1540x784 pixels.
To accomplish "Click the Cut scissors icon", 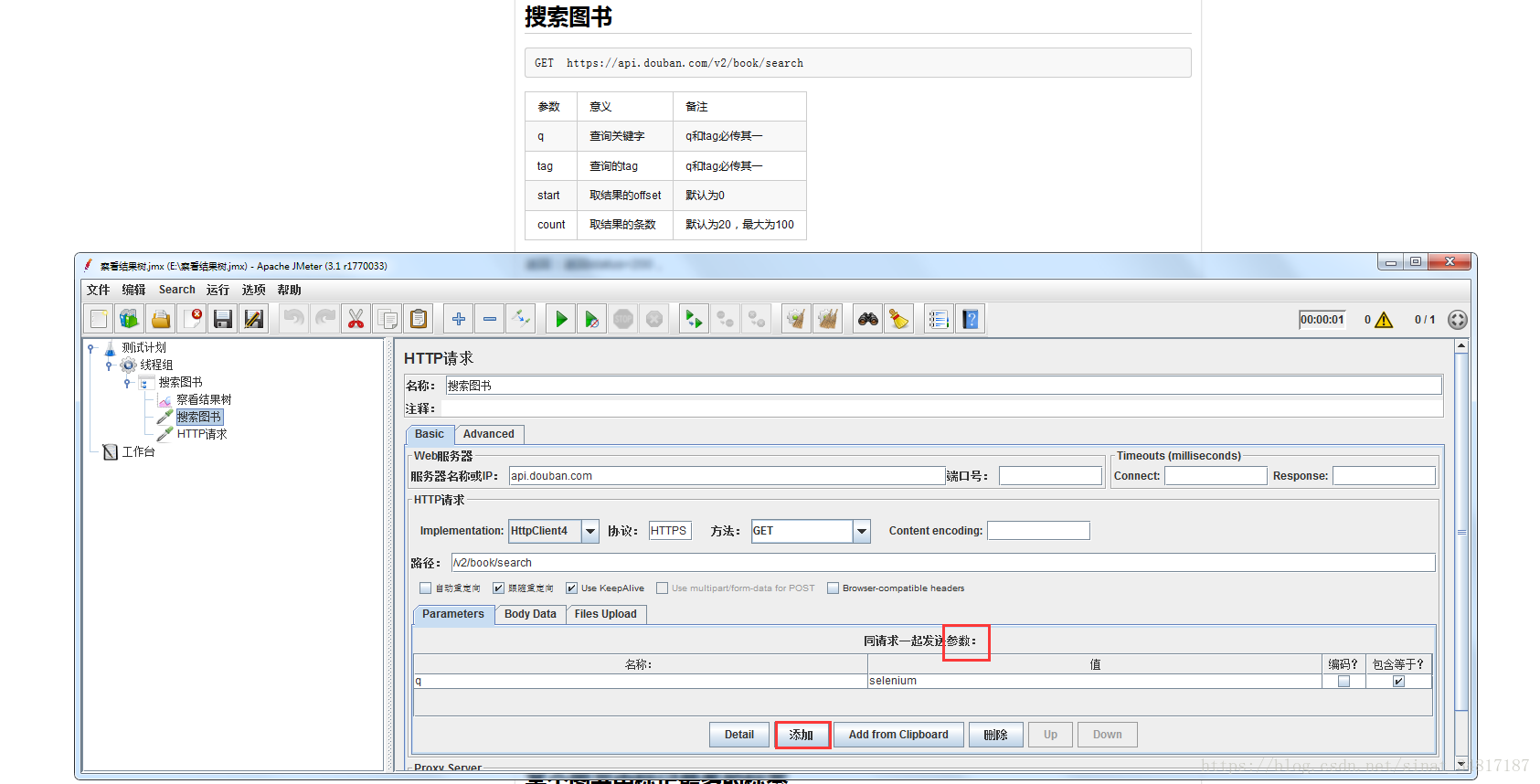I will (x=356, y=319).
